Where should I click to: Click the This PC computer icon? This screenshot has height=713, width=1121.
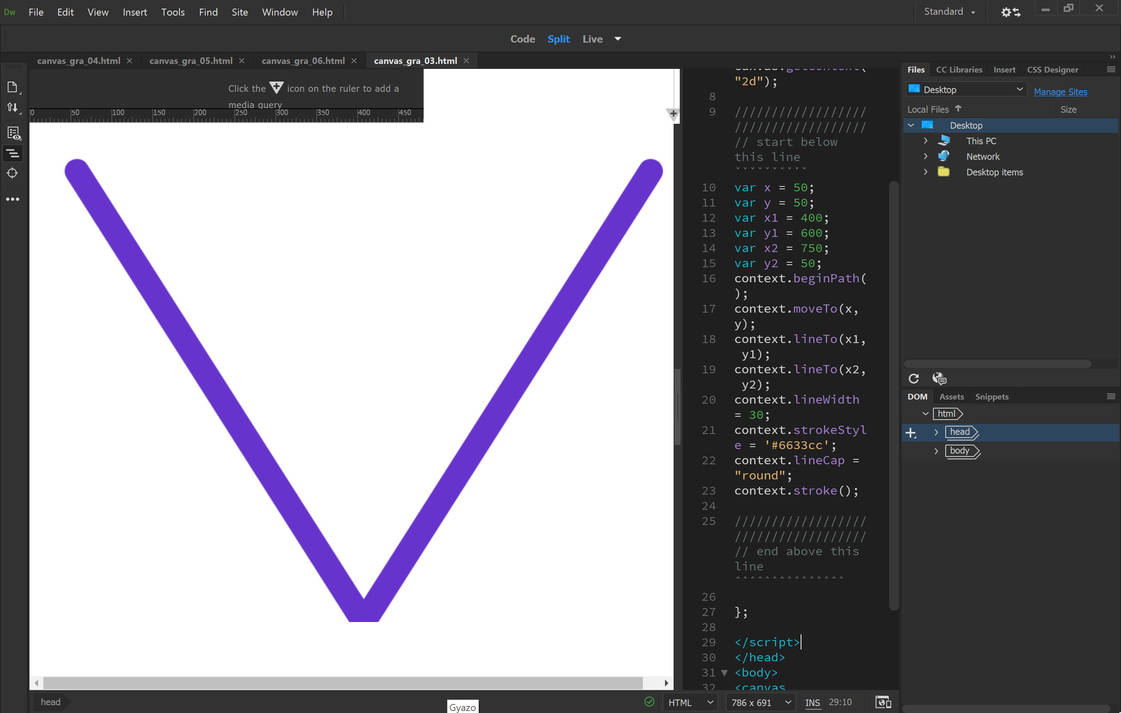944,141
